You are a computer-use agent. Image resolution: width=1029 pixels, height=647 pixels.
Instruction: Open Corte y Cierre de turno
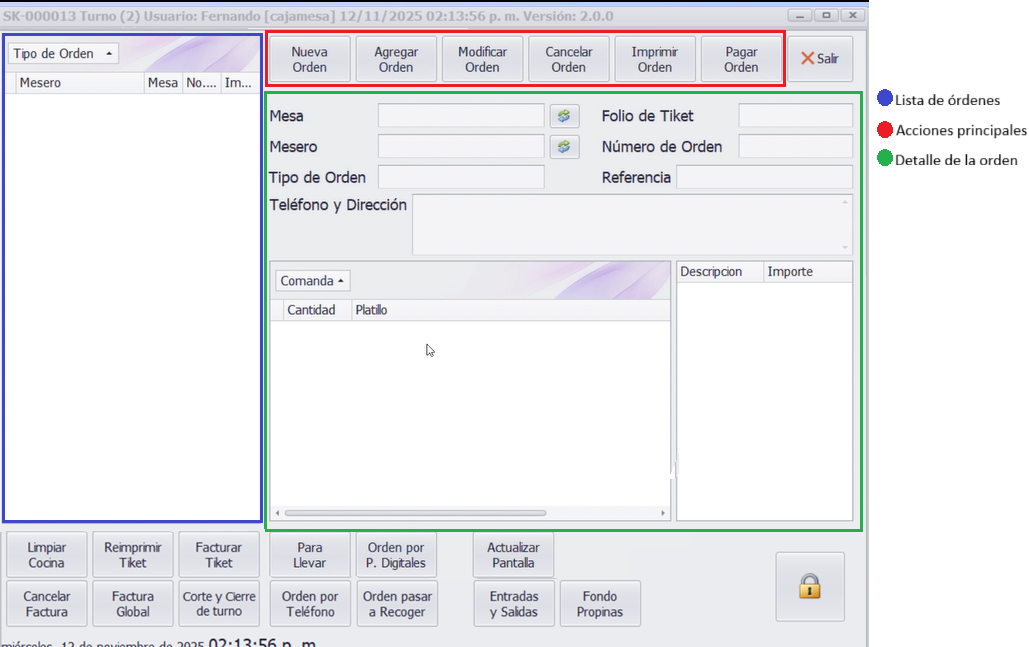219,604
